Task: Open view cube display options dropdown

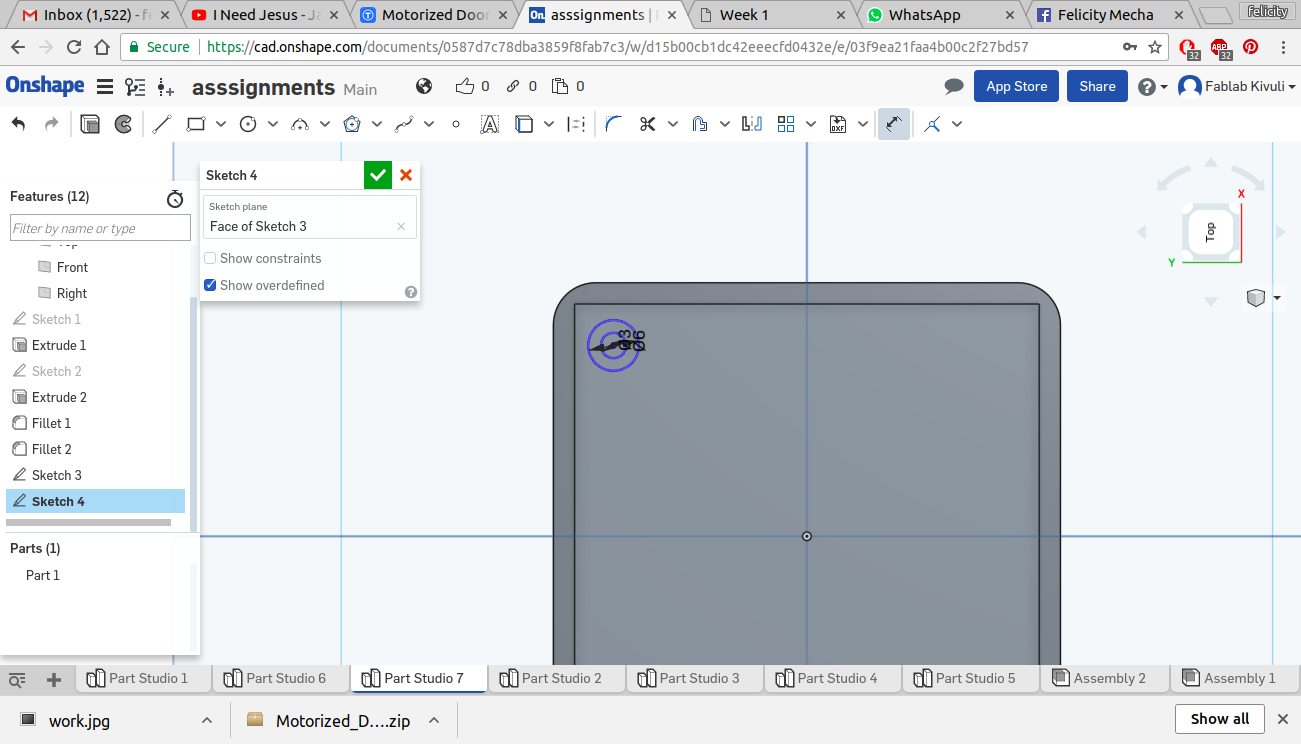Action: pyautogui.click(x=1277, y=298)
